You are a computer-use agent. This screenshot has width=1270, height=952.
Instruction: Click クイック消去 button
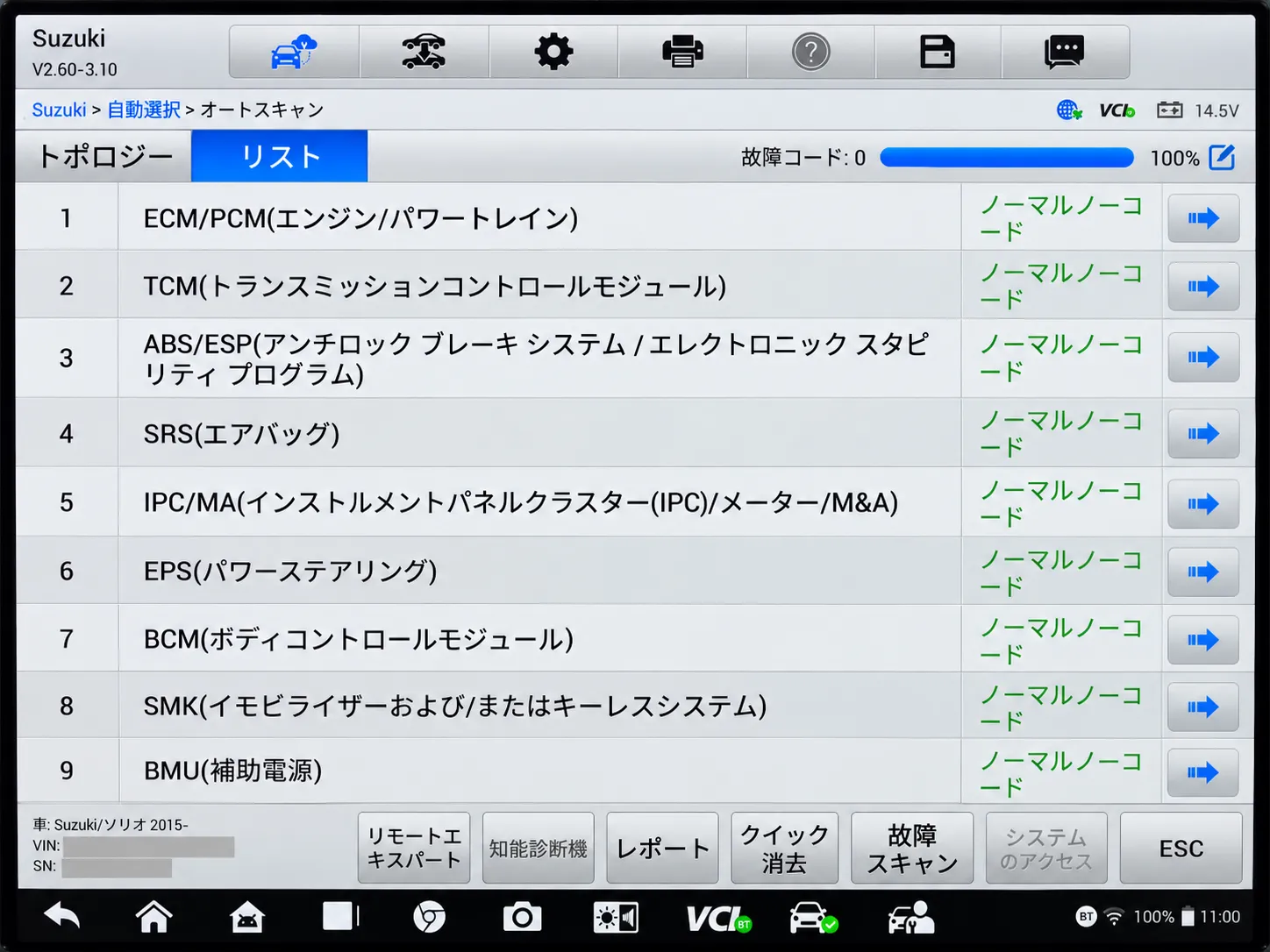pyautogui.click(x=784, y=848)
